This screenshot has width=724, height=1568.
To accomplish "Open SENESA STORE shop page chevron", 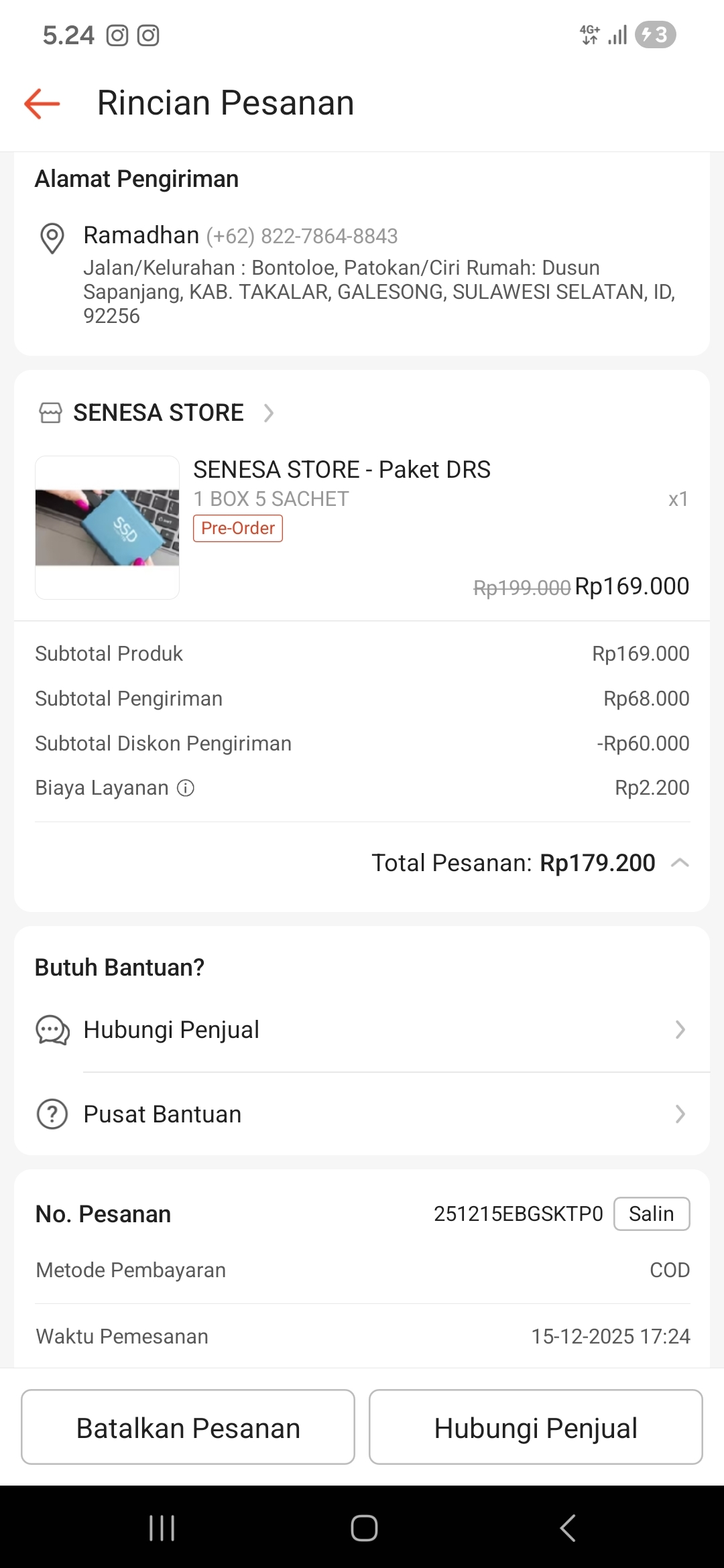I will point(269,413).
